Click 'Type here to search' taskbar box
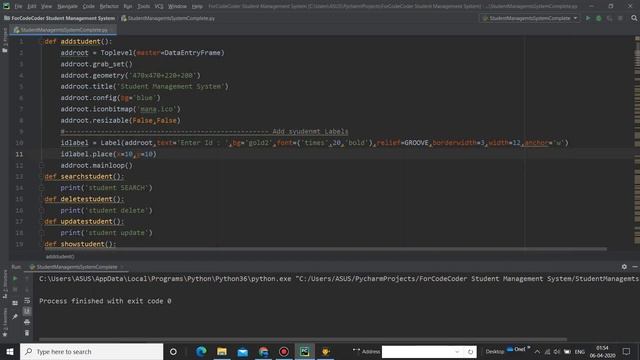 click(91, 351)
